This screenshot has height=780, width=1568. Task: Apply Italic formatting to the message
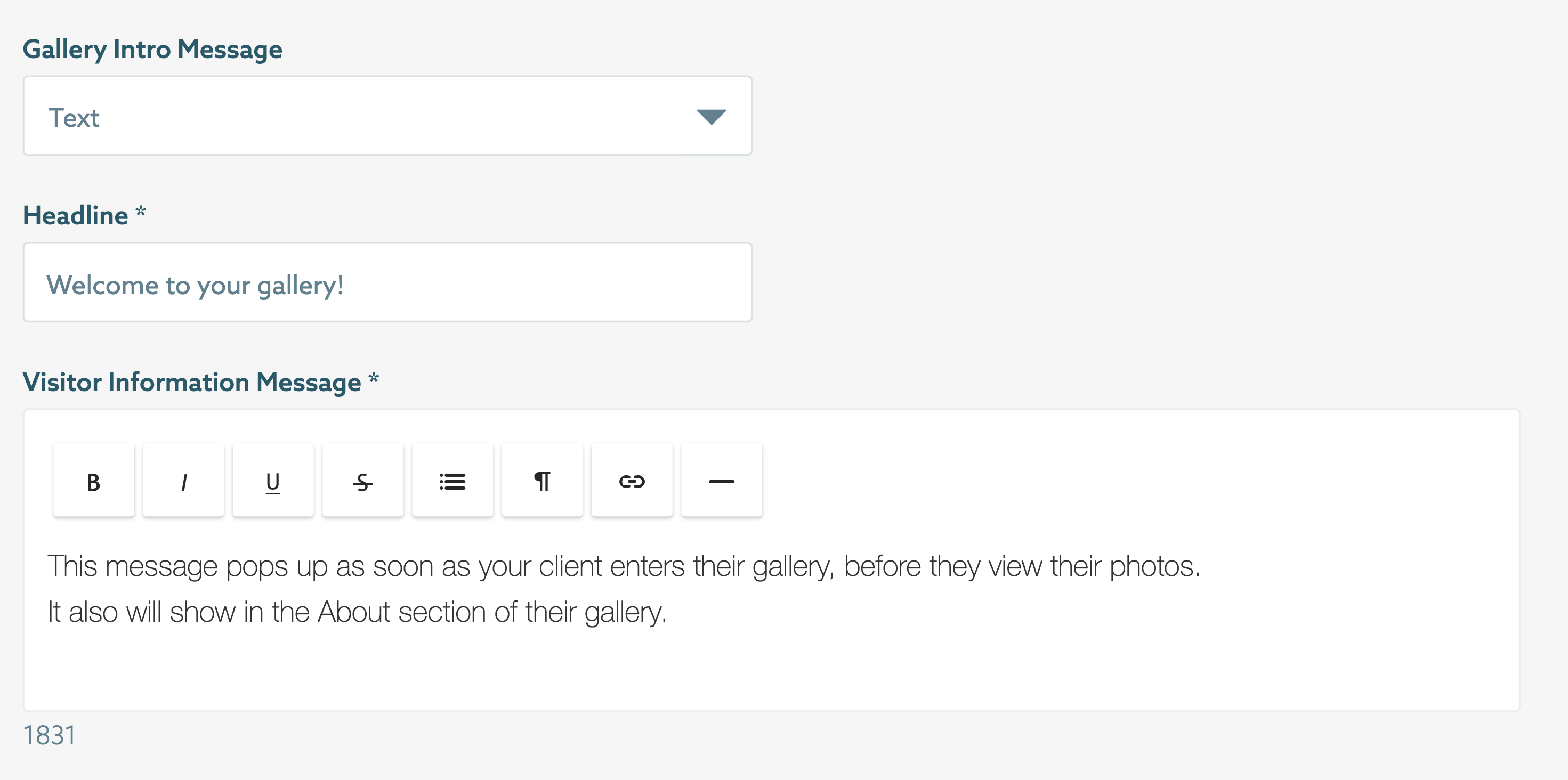pyautogui.click(x=183, y=481)
